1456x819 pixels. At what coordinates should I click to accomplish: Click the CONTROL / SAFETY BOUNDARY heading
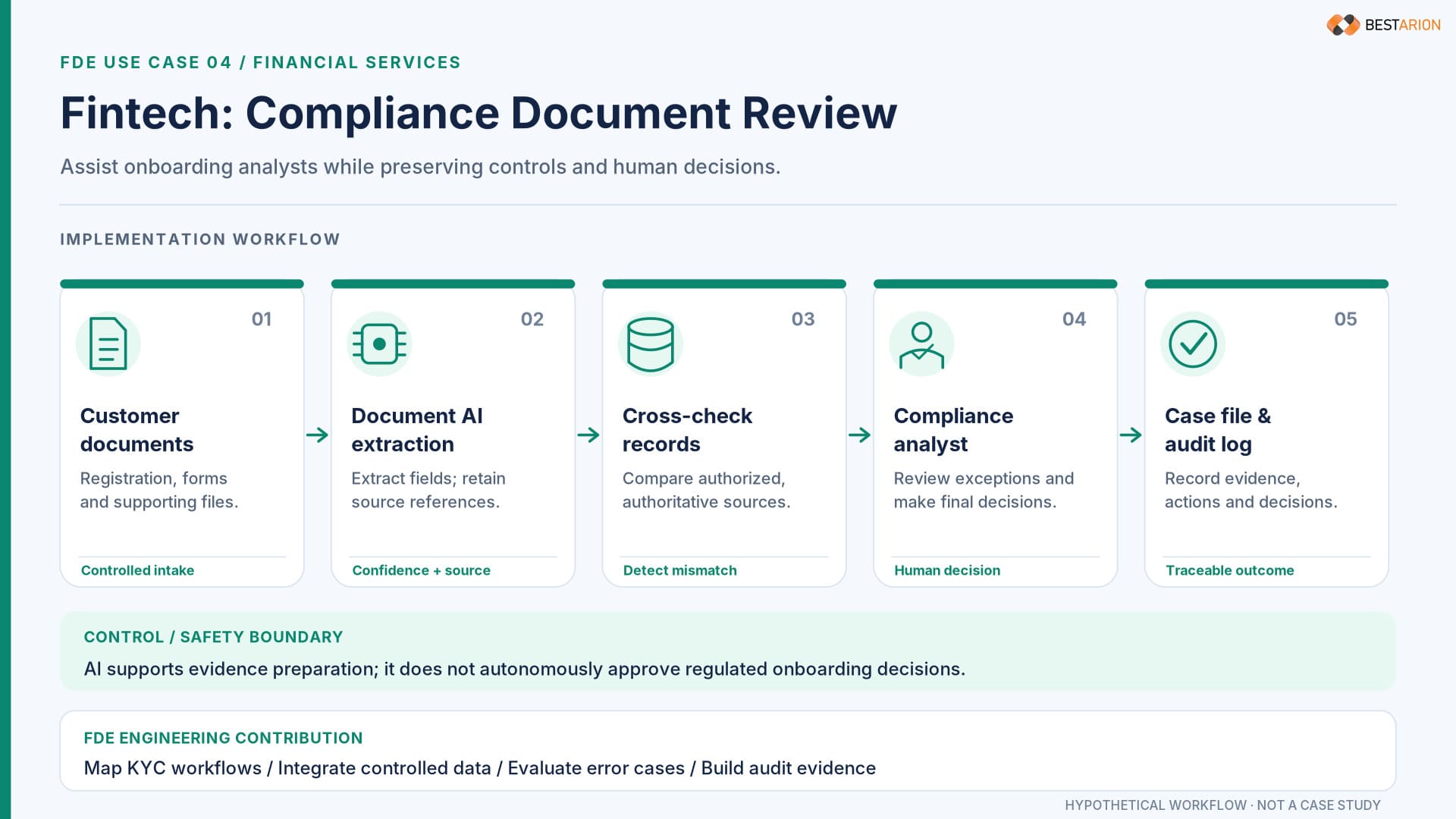click(213, 637)
